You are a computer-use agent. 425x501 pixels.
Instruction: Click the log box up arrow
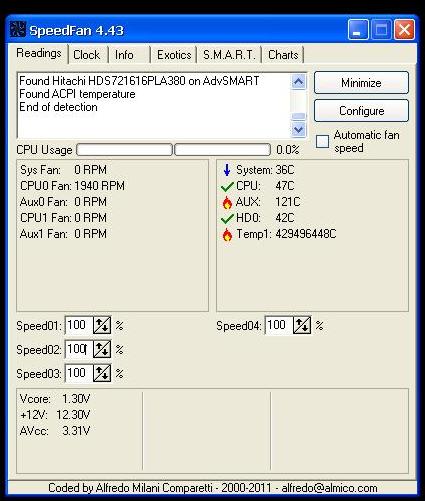pos(298,81)
